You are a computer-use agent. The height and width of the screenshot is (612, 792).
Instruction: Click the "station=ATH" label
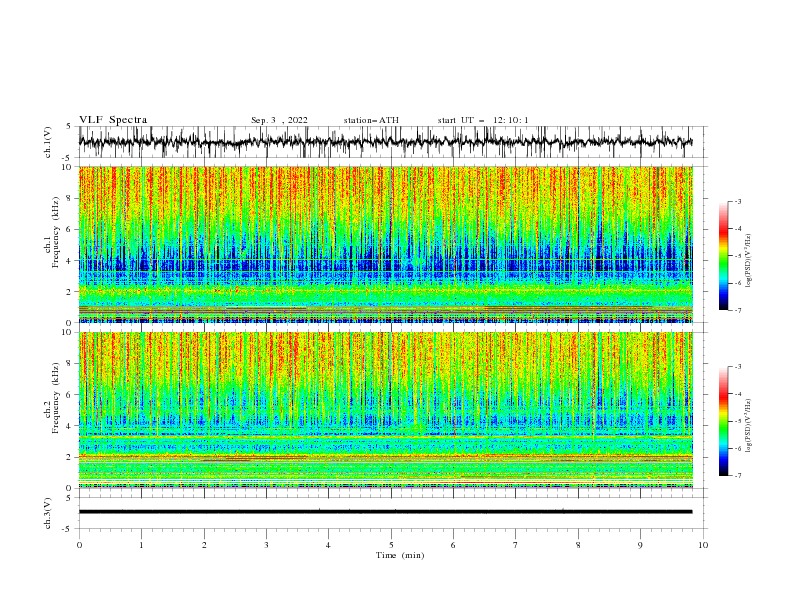click(x=371, y=120)
